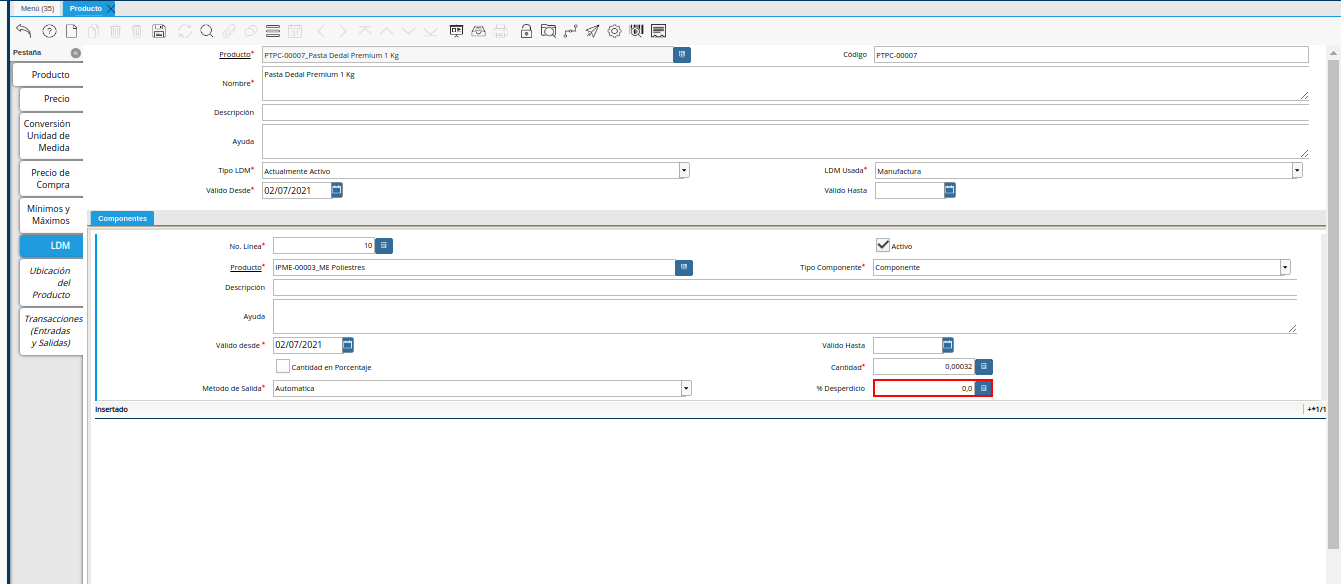Open calendar picker for component Válido Hasta
The width and height of the screenshot is (1341, 584).
click(948, 345)
